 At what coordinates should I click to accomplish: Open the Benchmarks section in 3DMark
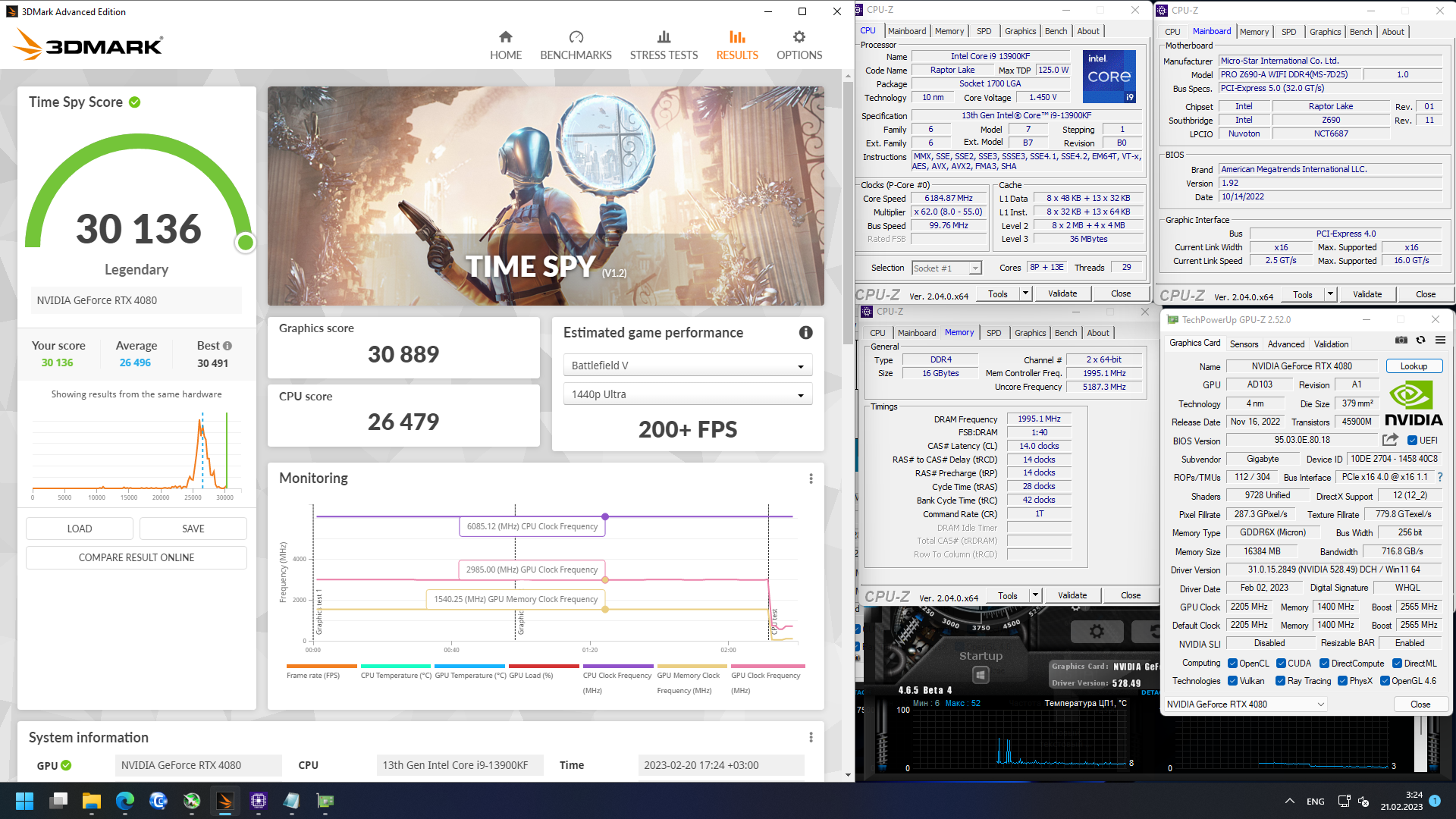point(576,45)
